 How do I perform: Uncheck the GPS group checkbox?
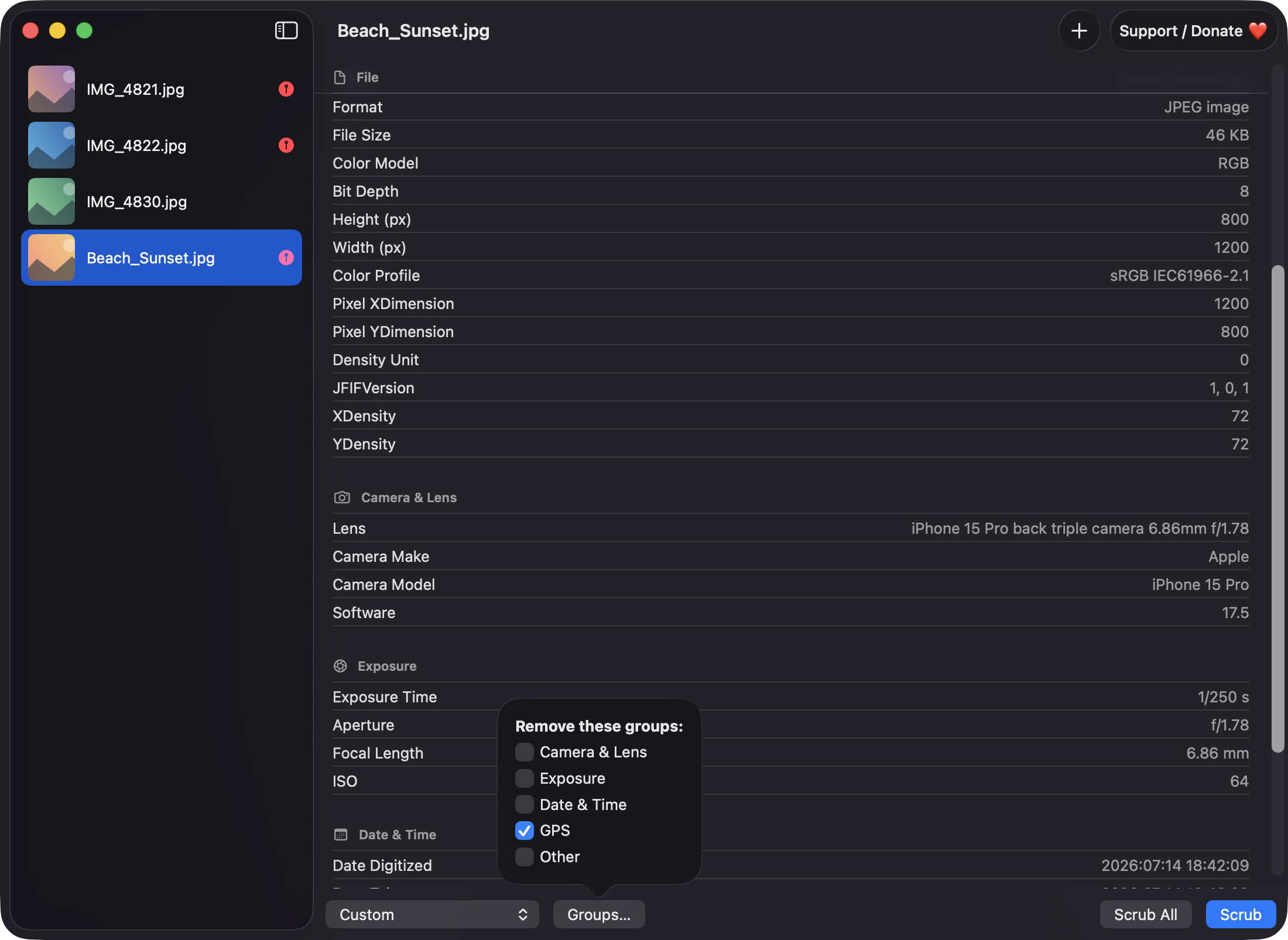pos(525,831)
